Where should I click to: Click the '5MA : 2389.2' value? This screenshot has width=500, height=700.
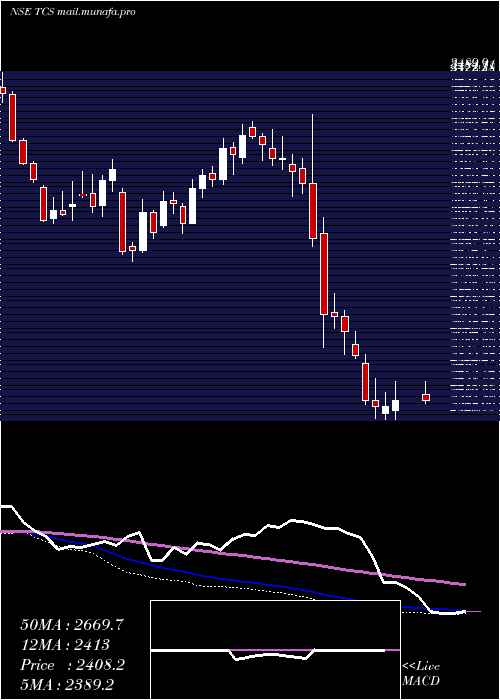[x=69, y=684]
